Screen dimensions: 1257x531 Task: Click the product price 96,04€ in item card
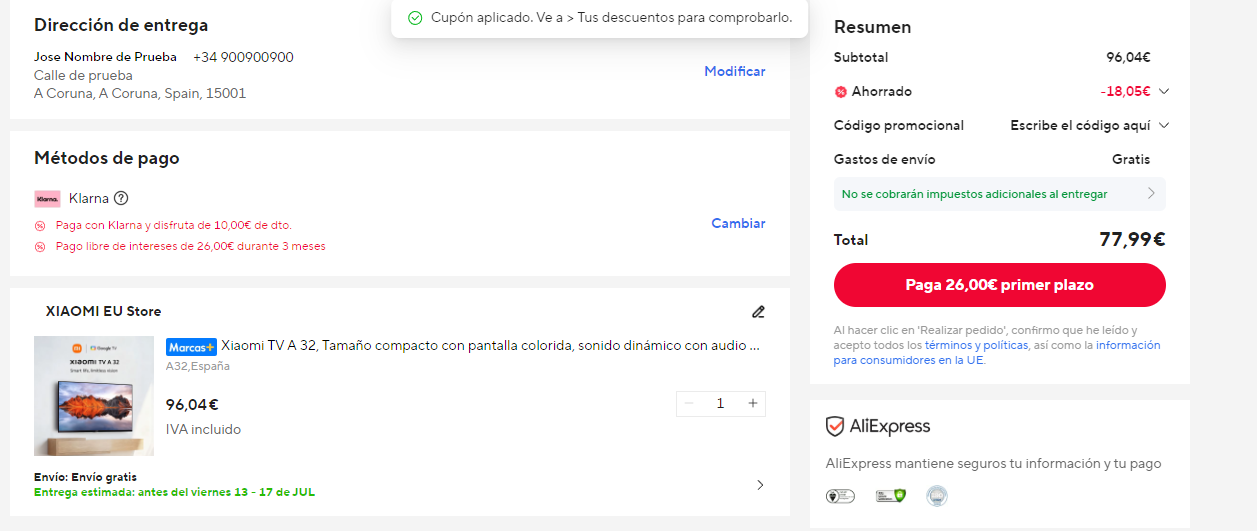pos(192,405)
